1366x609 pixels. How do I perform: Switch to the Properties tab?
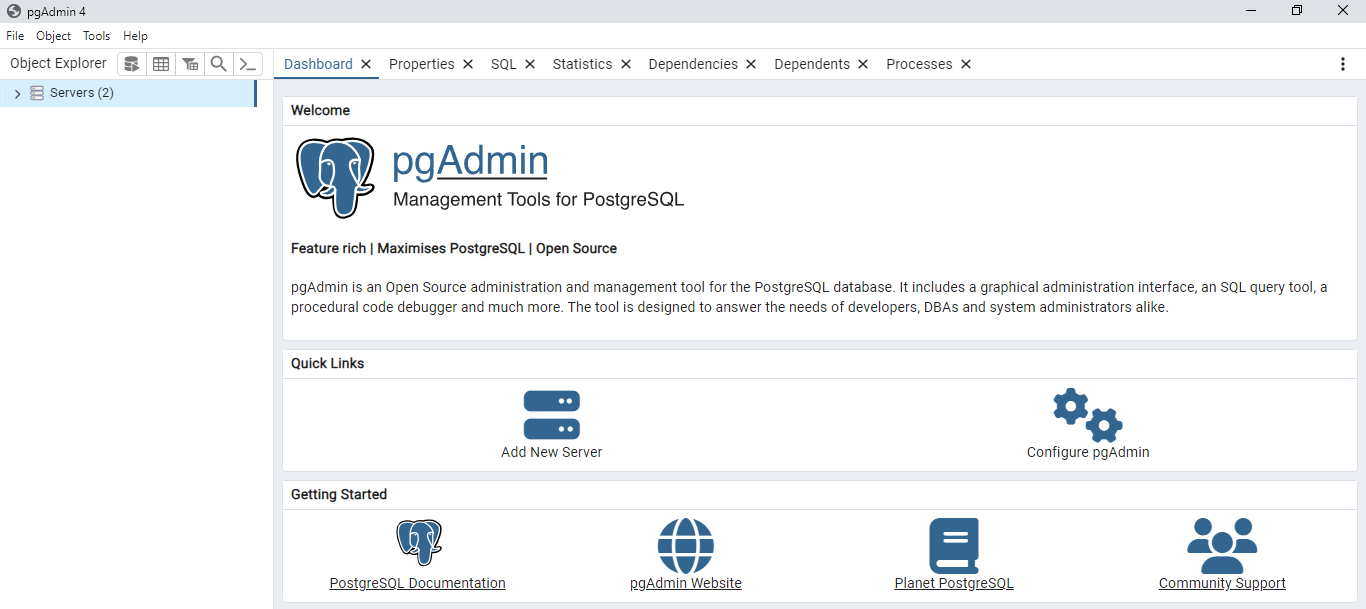[421, 64]
